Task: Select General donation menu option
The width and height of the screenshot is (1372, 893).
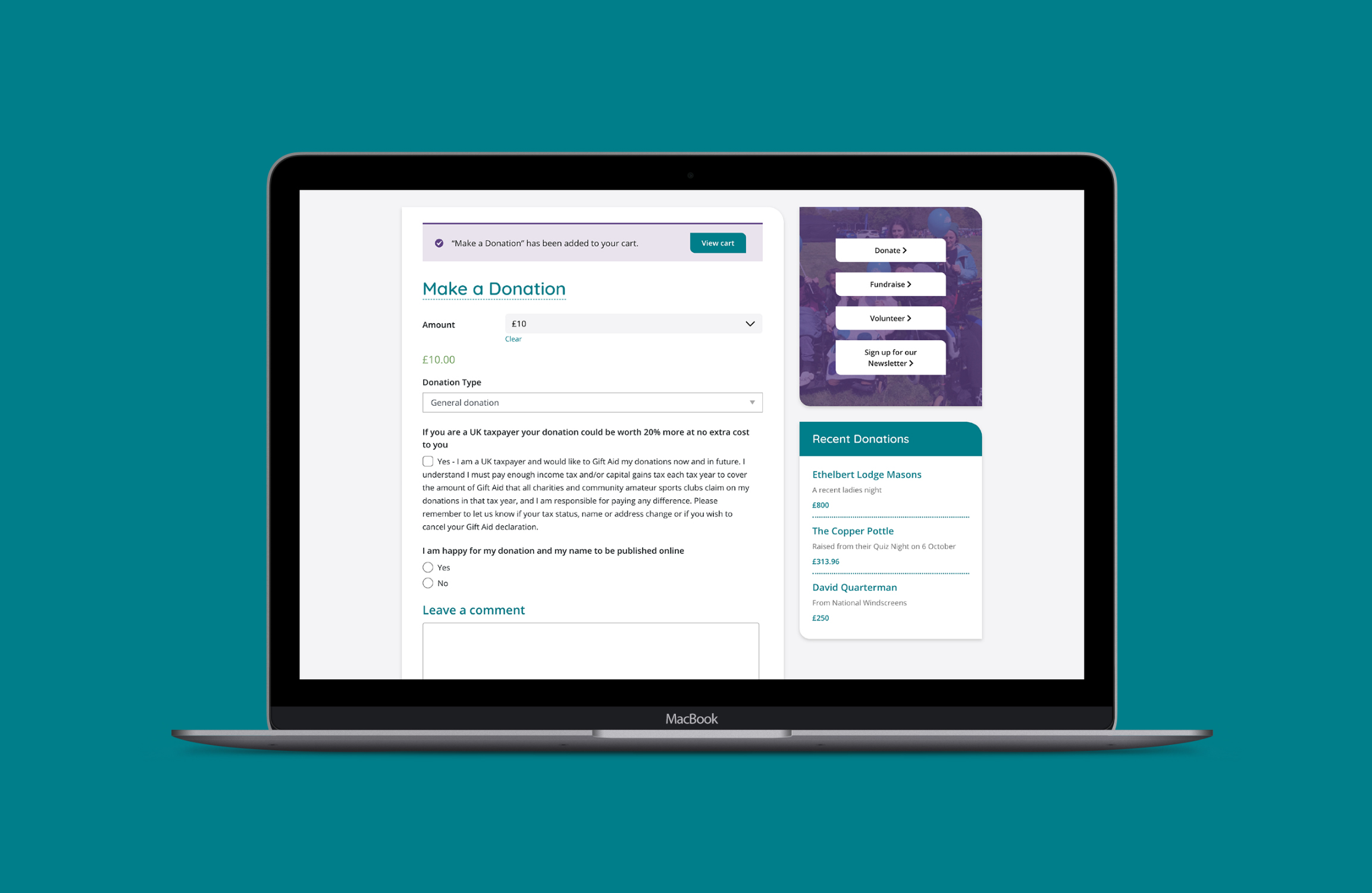Action: click(590, 402)
